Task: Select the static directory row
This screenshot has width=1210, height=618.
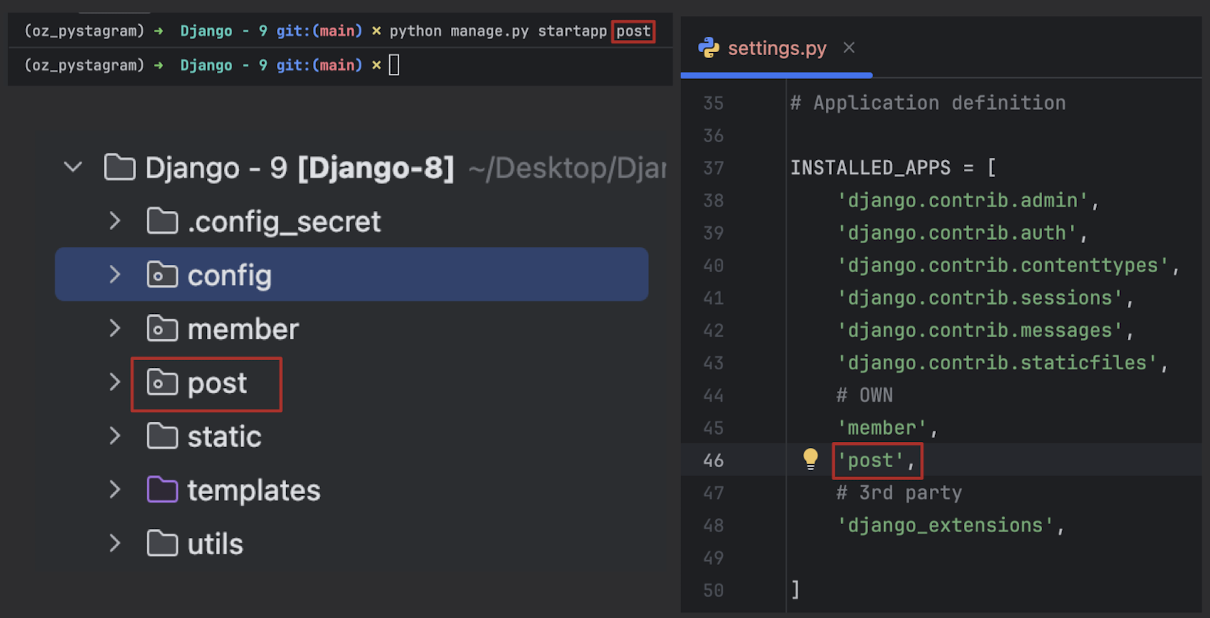Action: tap(352, 436)
